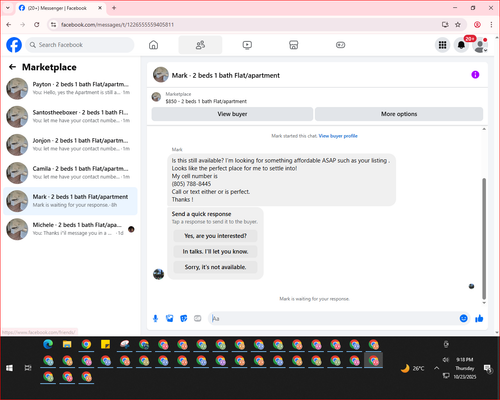Open the Payton conversation
Image resolution: width=500 pixels, height=400 pixels.
tap(70, 89)
